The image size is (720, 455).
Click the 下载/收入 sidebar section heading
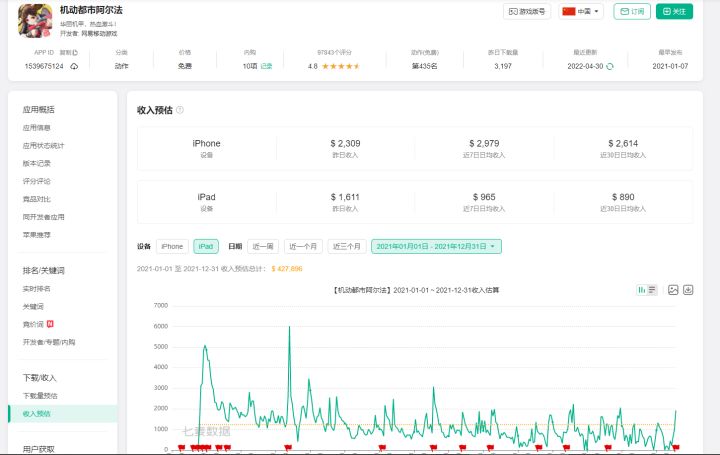tap(39, 378)
